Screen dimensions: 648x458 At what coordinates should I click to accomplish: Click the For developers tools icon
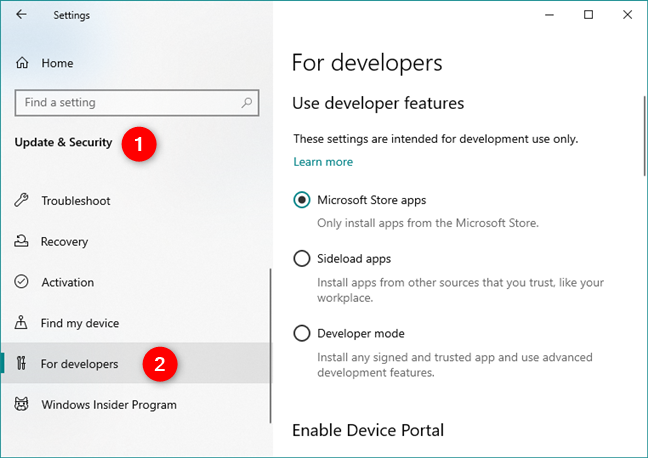pyautogui.click(x=21, y=363)
